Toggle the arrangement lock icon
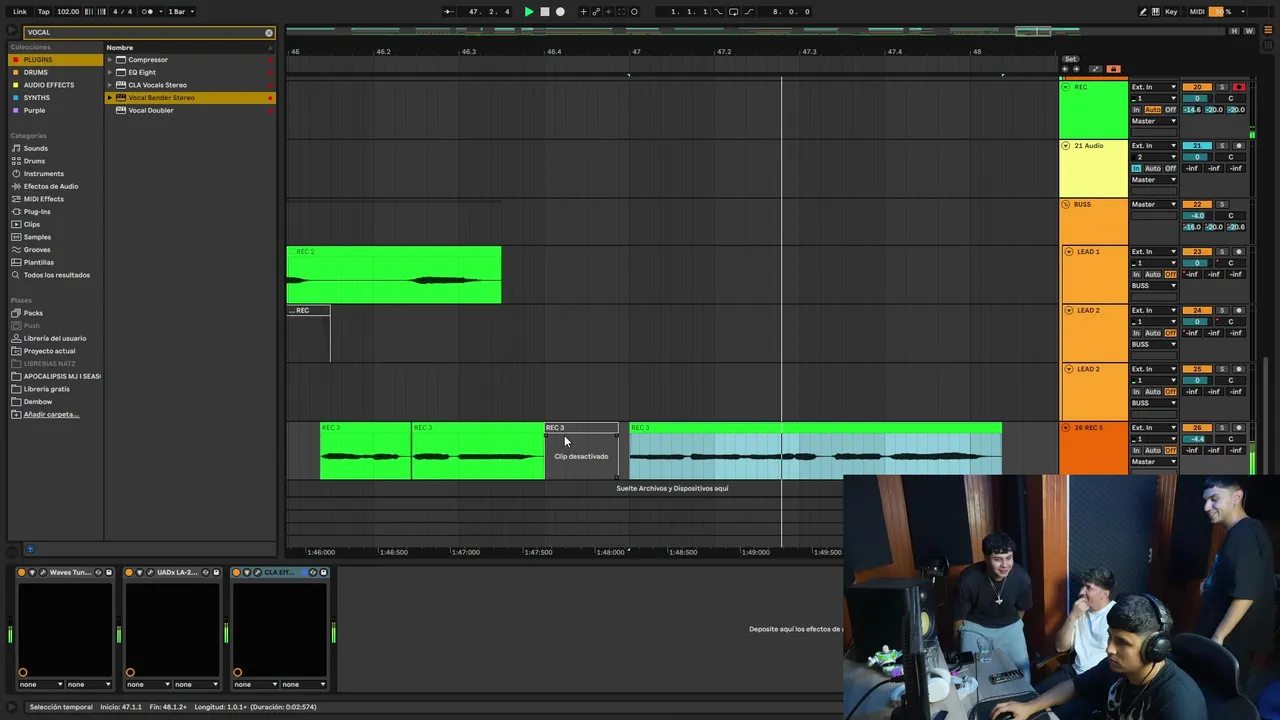 (1114, 69)
